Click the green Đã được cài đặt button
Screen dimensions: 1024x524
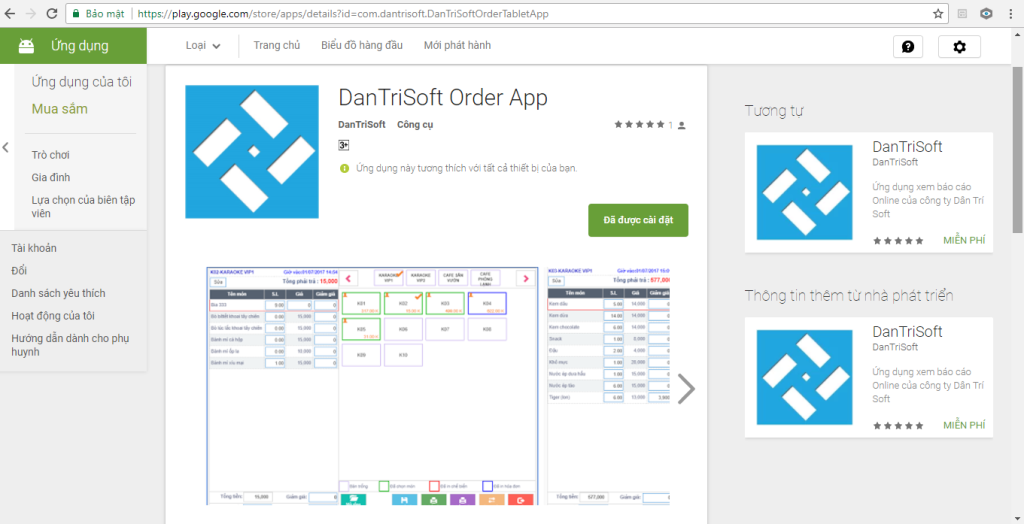pos(638,220)
